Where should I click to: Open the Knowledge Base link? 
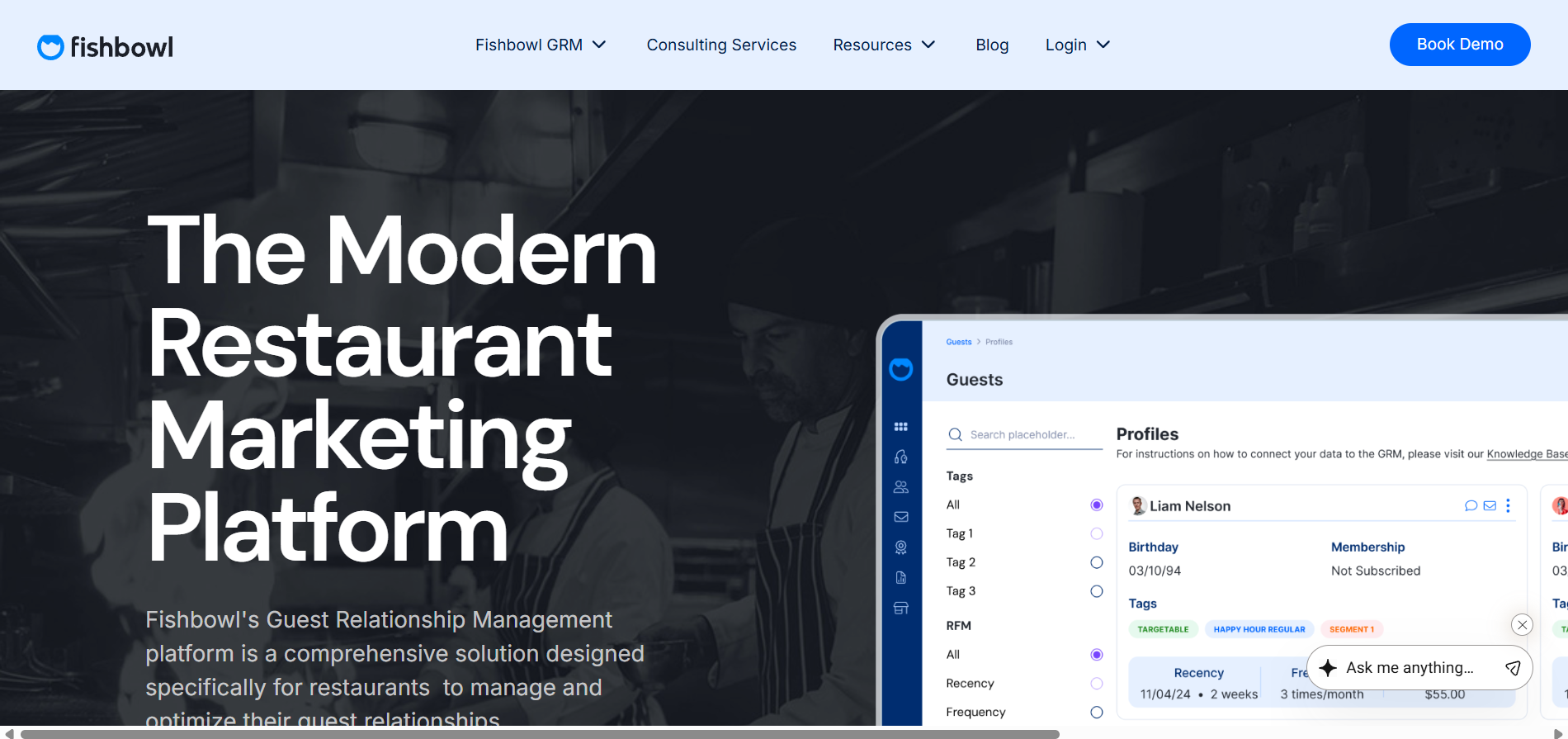1527,454
